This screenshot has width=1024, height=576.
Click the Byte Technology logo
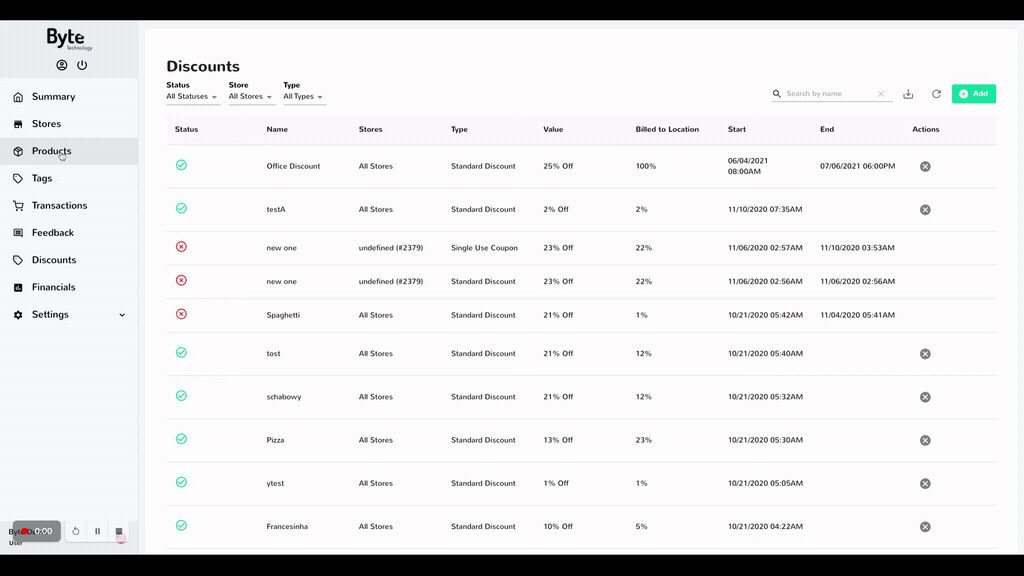tap(69, 39)
